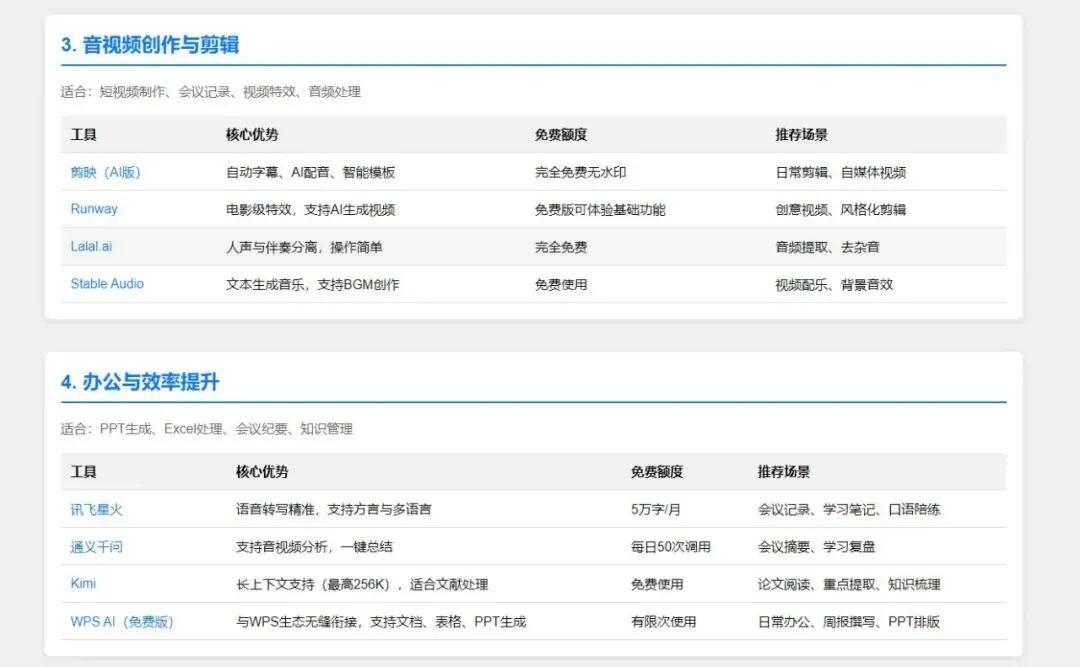Viewport: 1080px width, 667px height.
Task: Click cell 有限次使用
Action: [x=663, y=621]
